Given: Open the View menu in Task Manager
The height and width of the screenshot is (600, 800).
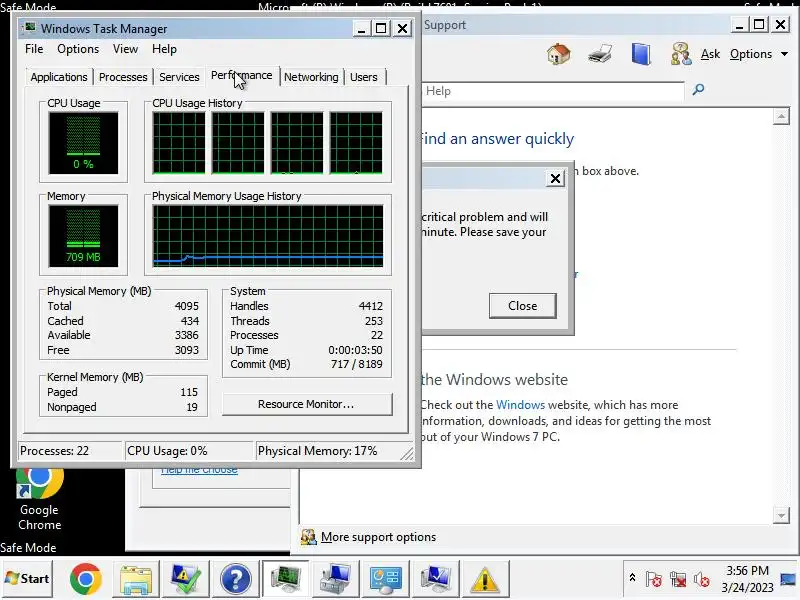Looking at the screenshot, I should tap(126, 49).
